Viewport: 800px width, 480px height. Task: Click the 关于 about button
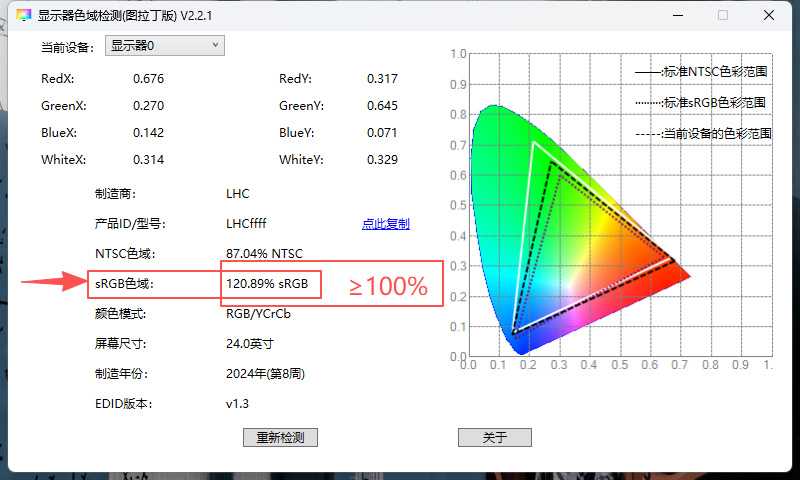click(x=494, y=438)
